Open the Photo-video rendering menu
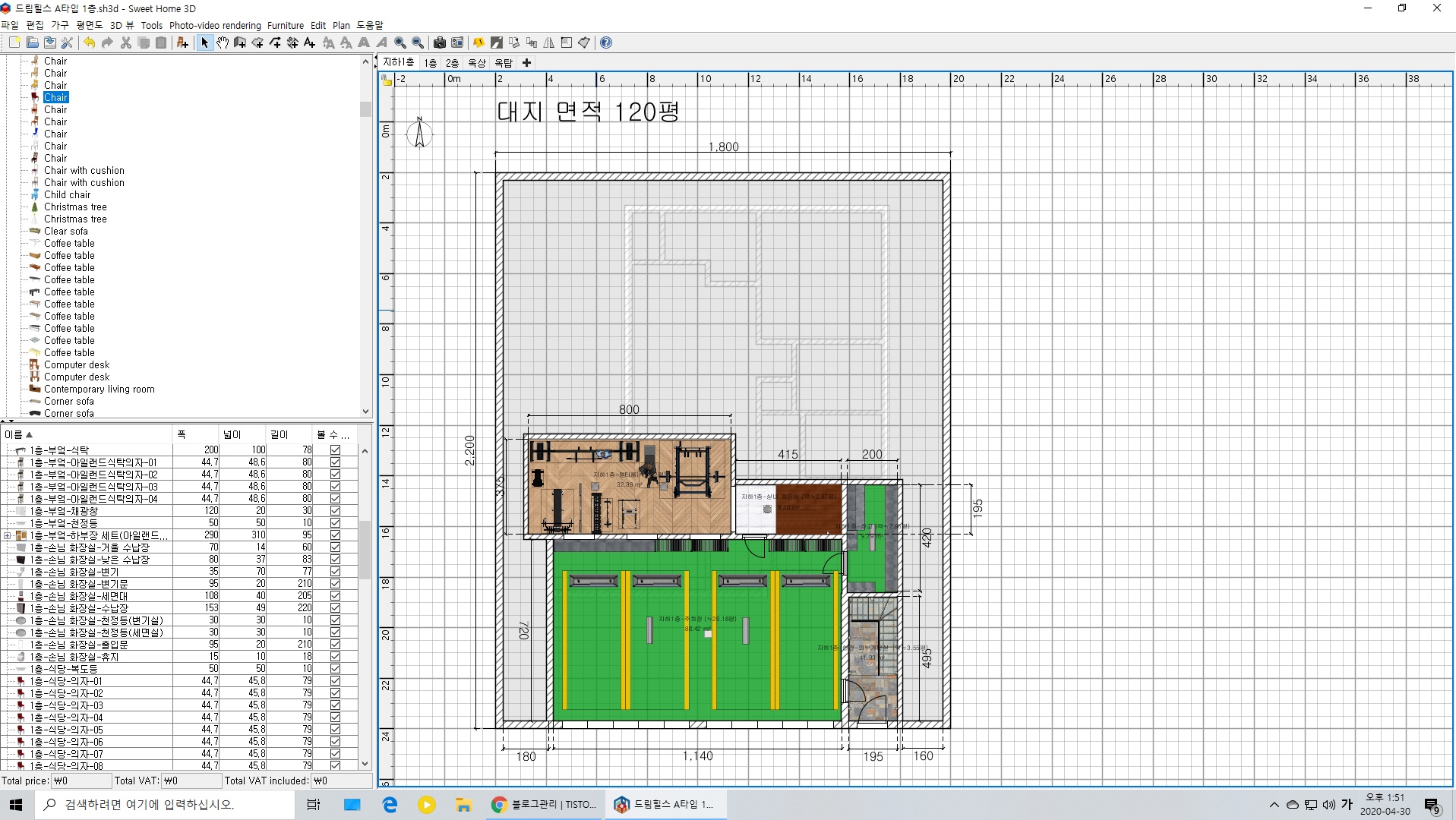Viewport: 1456px width, 820px height. pyautogui.click(x=215, y=25)
